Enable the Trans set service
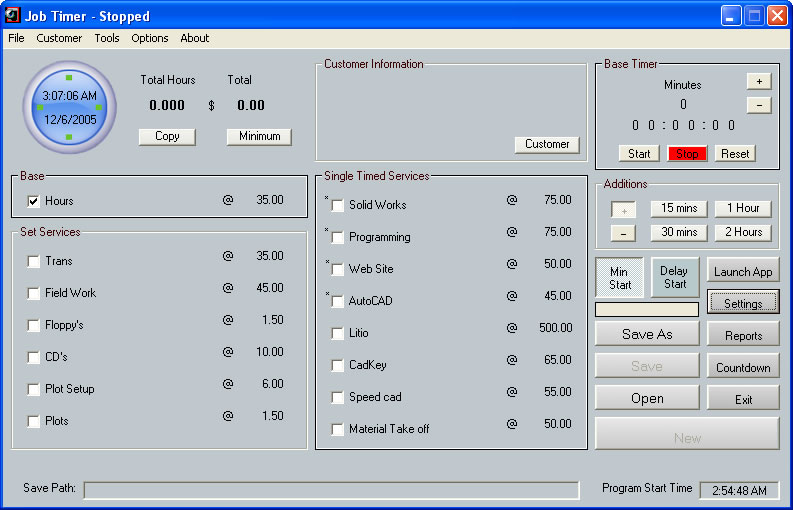This screenshot has width=793, height=510. click(33, 262)
